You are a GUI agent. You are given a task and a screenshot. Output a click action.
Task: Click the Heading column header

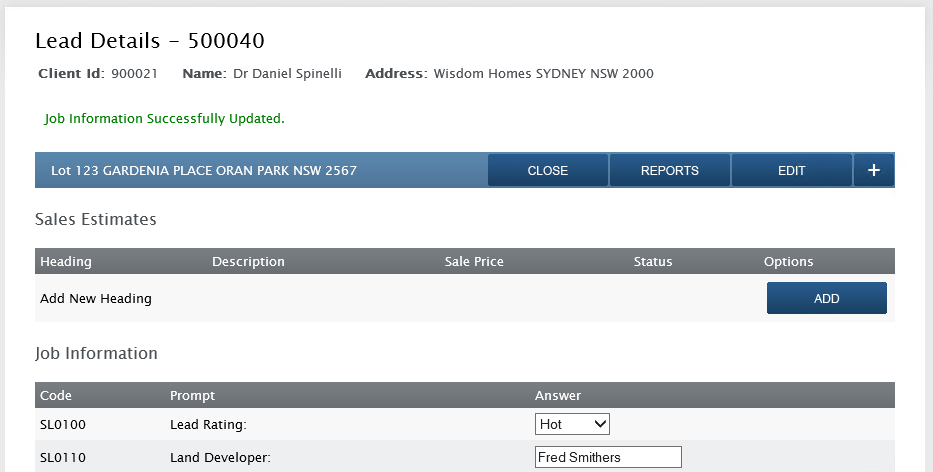(x=66, y=261)
